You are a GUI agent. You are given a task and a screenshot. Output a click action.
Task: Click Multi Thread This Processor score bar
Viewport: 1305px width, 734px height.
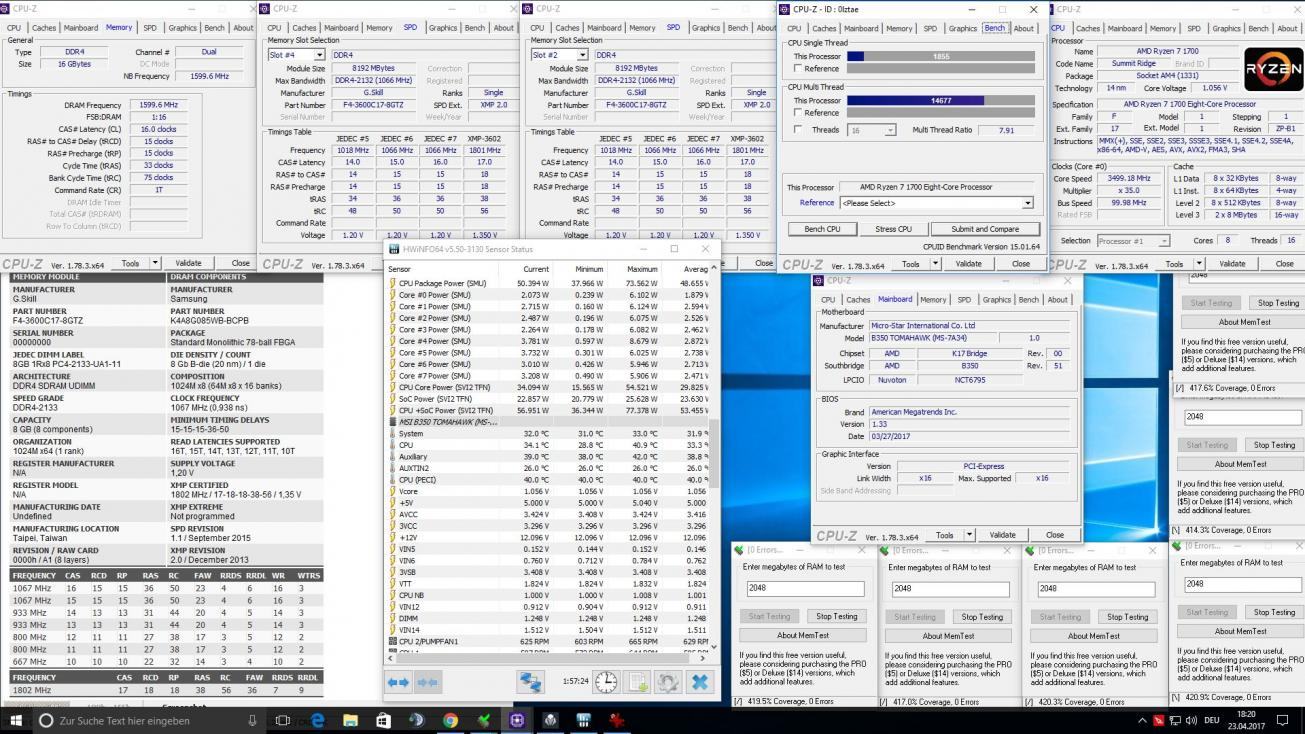(x=940, y=100)
